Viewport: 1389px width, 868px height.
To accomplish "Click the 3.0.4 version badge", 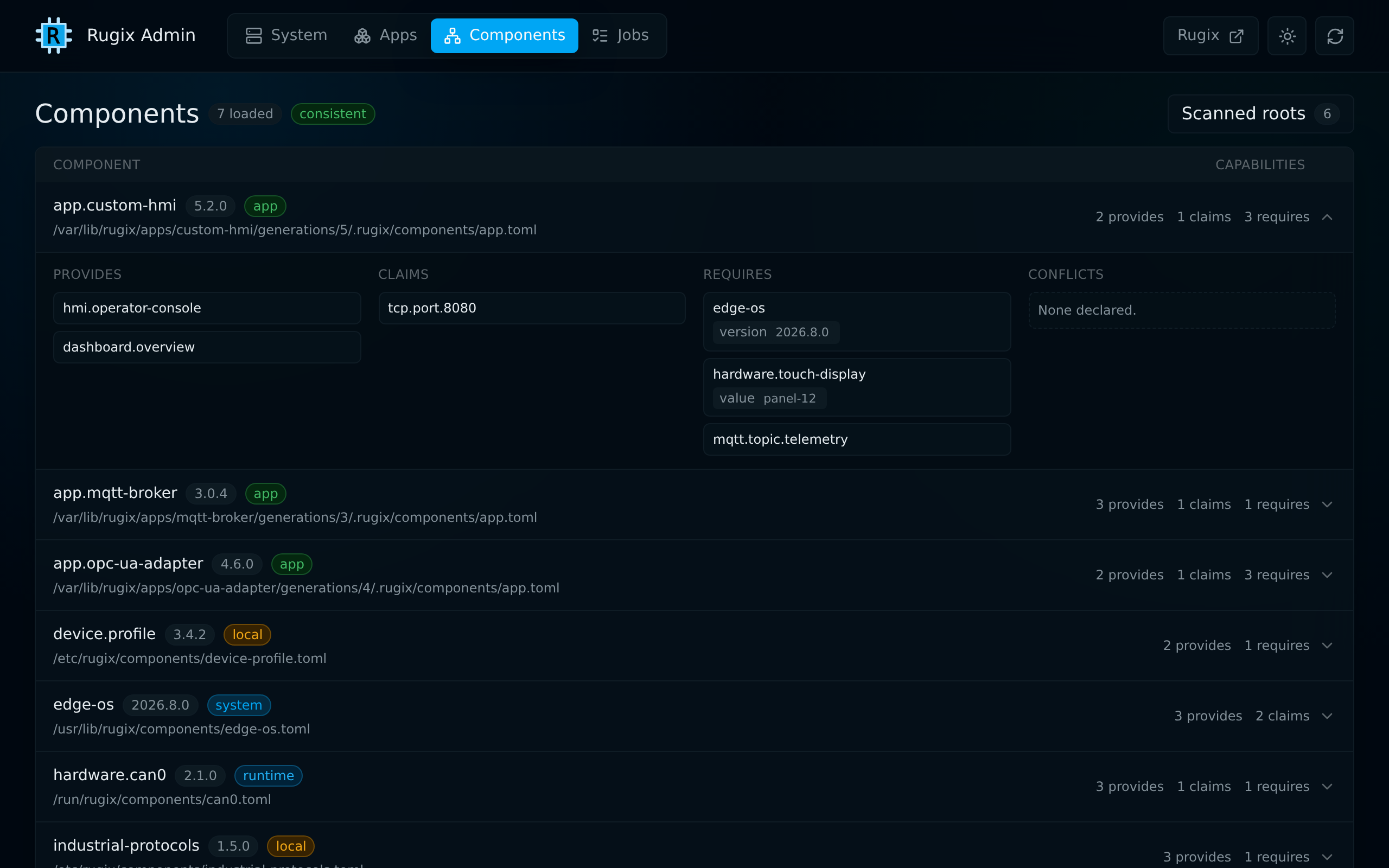I will coord(211,494).
